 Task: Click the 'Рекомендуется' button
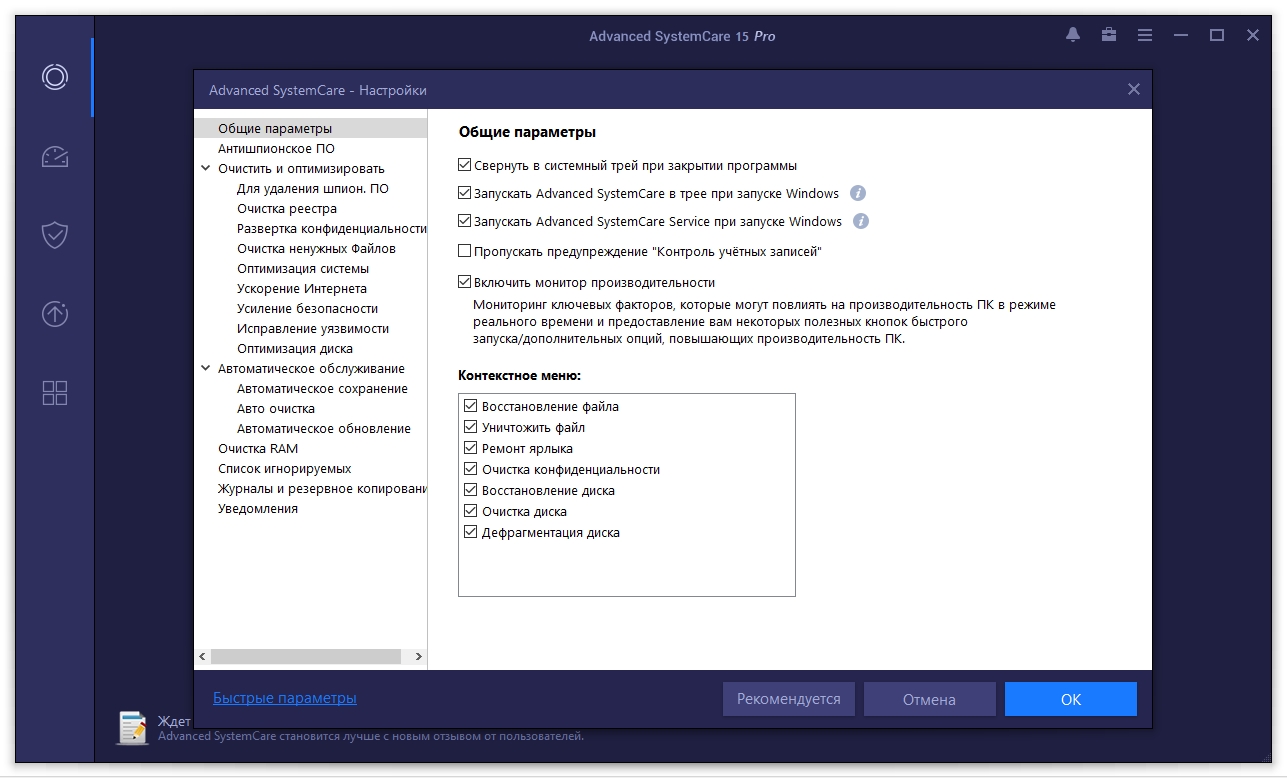click(788, 699)
